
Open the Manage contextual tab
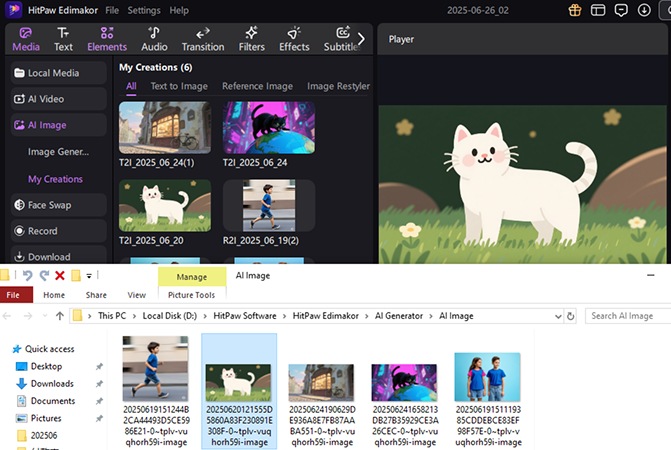(x=192, y=277)
